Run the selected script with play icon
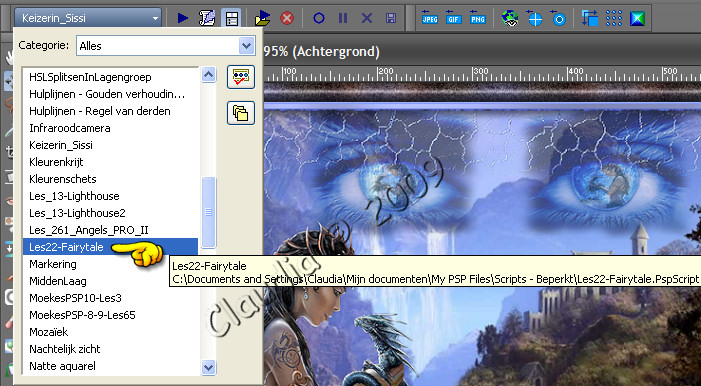701x386 pixels. coord(183,18)
